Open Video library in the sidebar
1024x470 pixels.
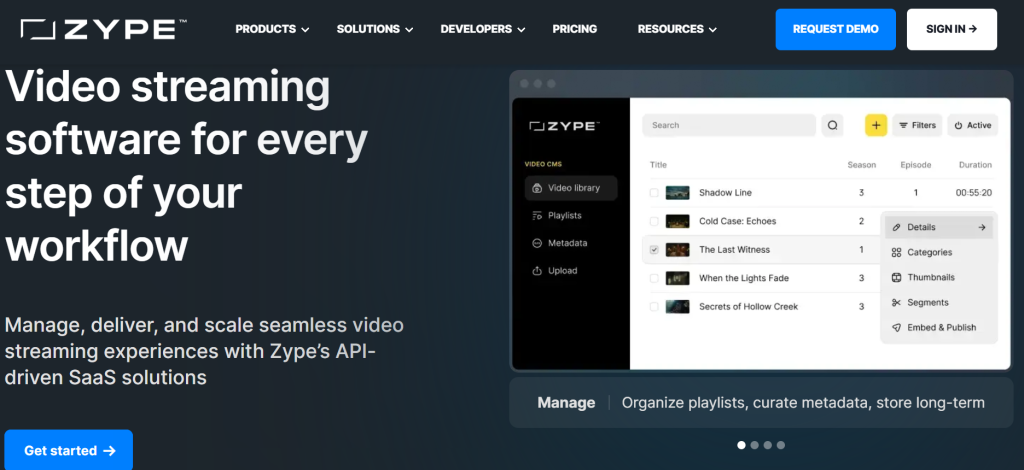click(571, 188)
